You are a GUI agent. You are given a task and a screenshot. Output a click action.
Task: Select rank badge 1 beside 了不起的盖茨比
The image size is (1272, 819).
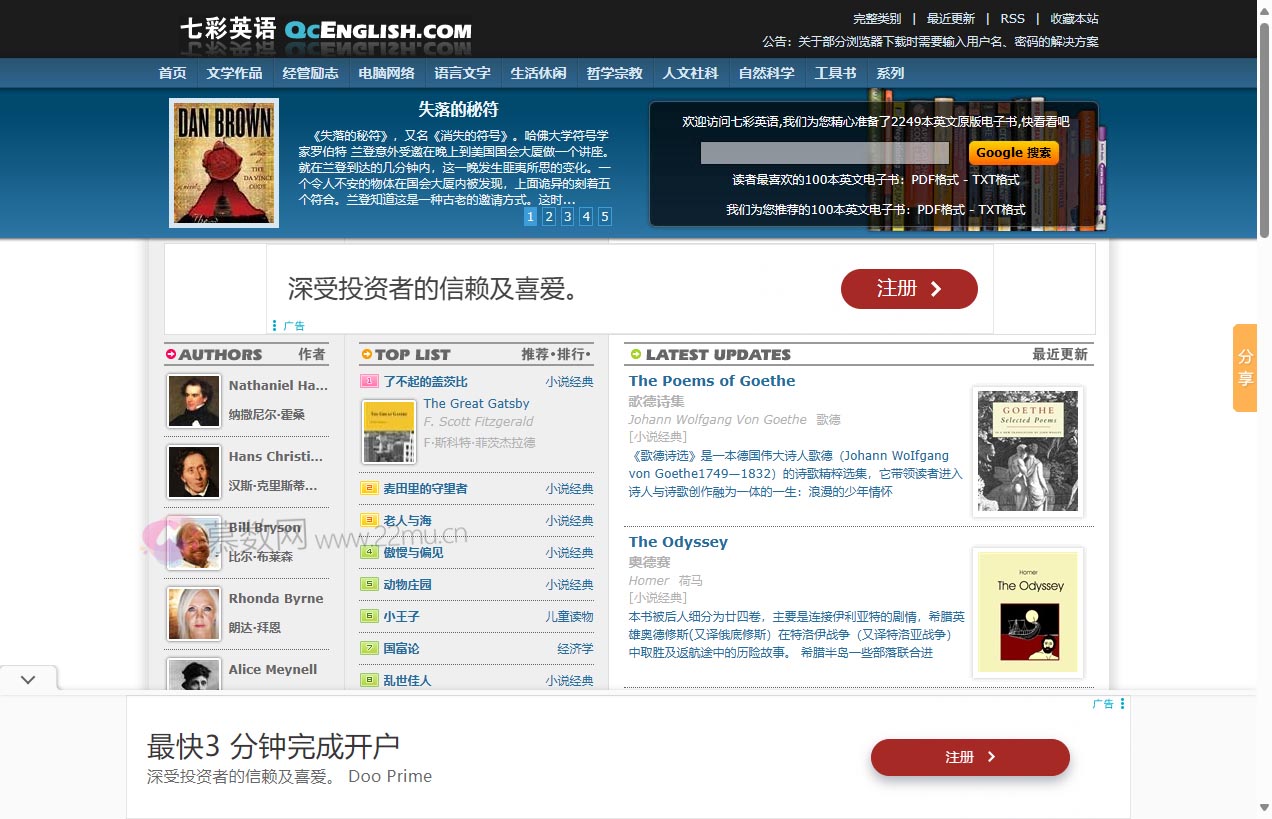click(368, 381)
